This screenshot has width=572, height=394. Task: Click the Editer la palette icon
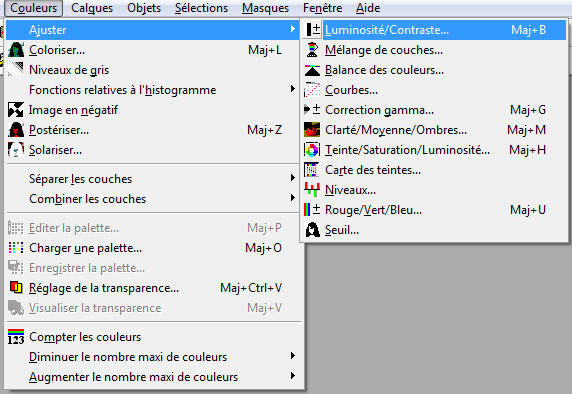(16, 228)
